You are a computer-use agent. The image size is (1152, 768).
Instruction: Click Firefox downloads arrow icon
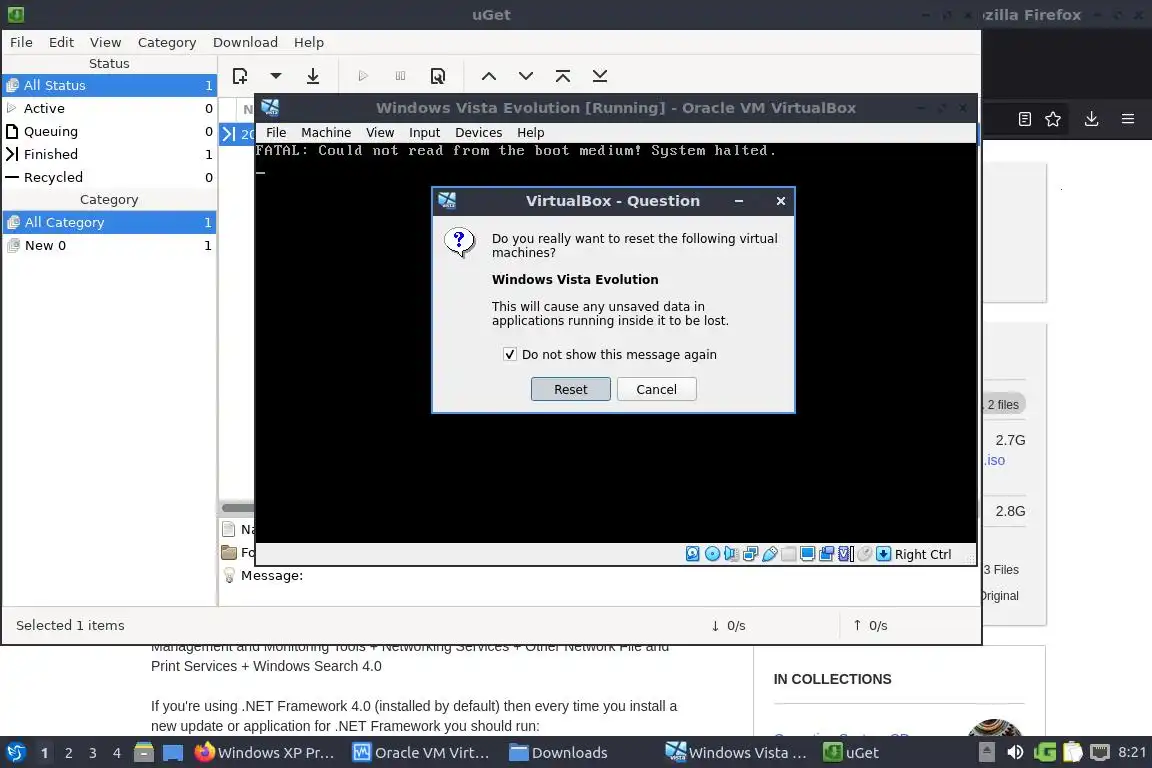point(1092,119)
